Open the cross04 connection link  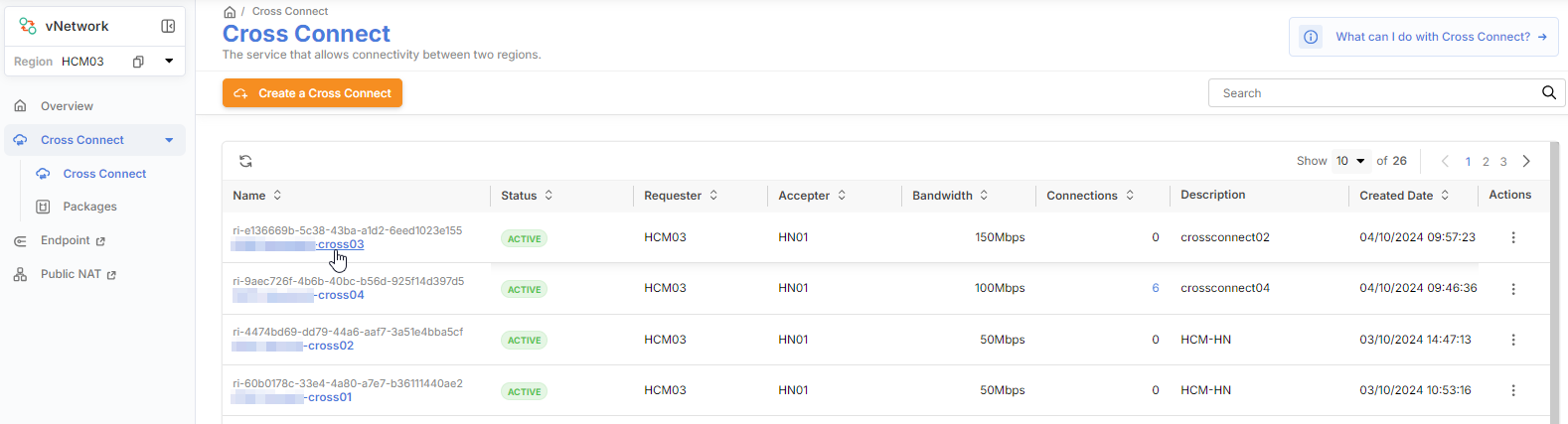pos(340,295)
